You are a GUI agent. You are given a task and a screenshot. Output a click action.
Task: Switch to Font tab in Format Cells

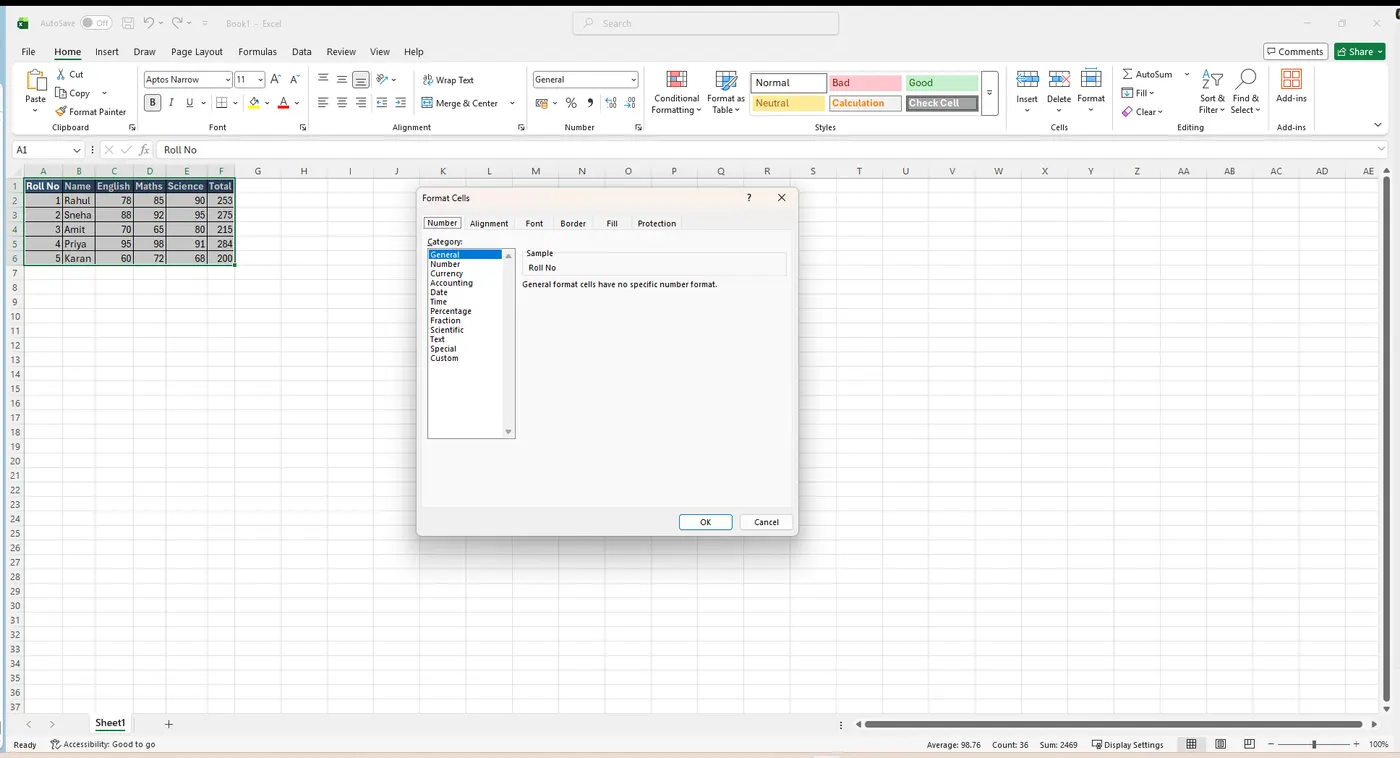(534, 224)
